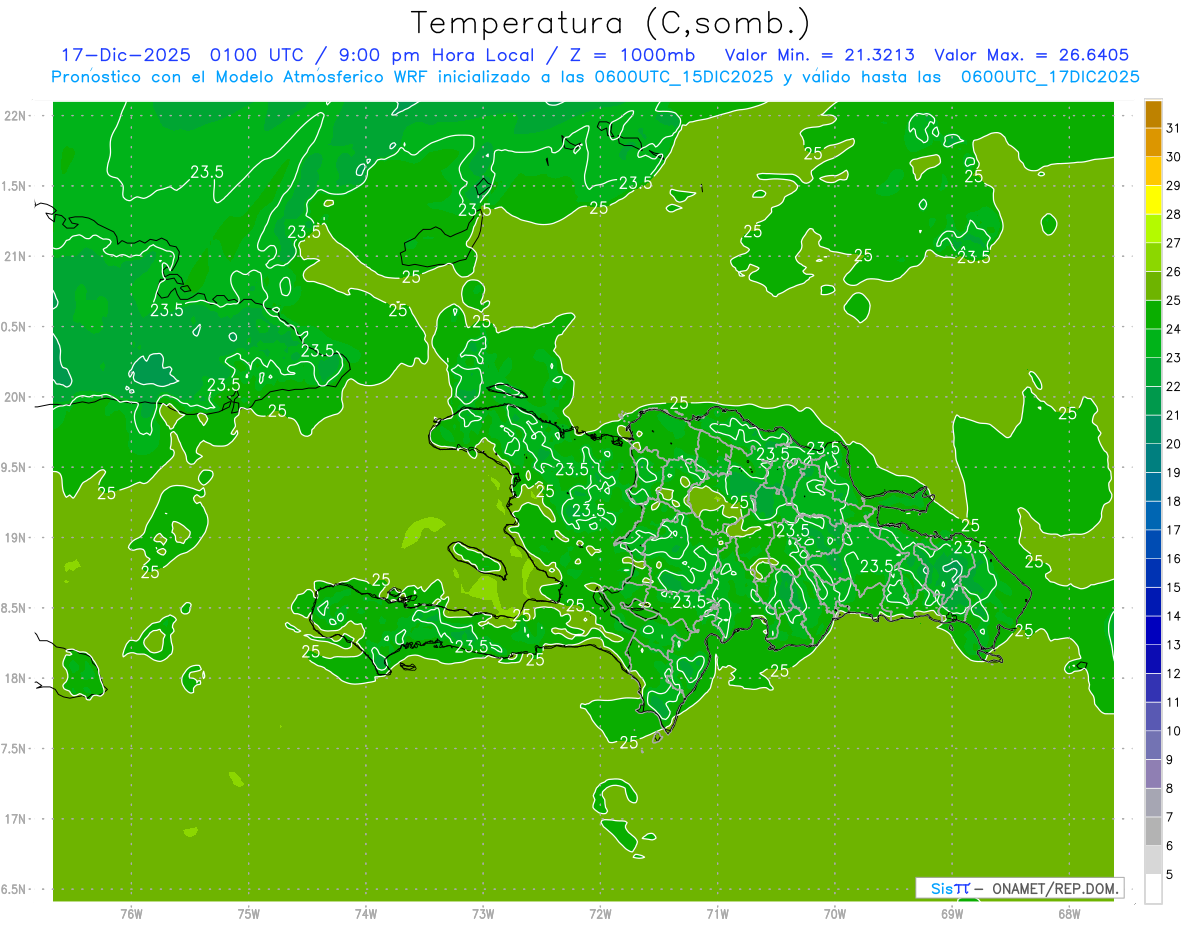Click the '72W' longitude axis label
The image size is (1200, 927).
click(600, 913)
